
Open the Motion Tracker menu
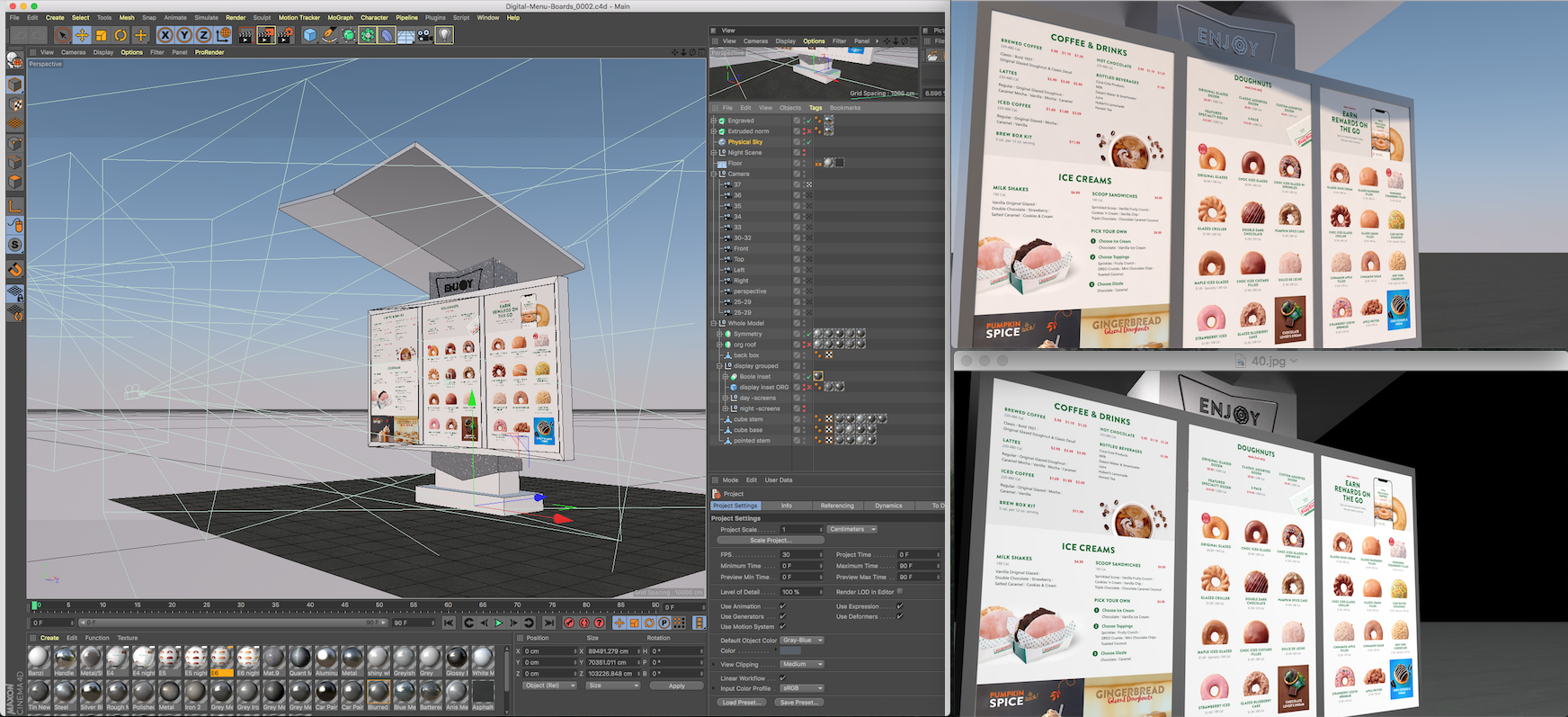pos(299,17)
